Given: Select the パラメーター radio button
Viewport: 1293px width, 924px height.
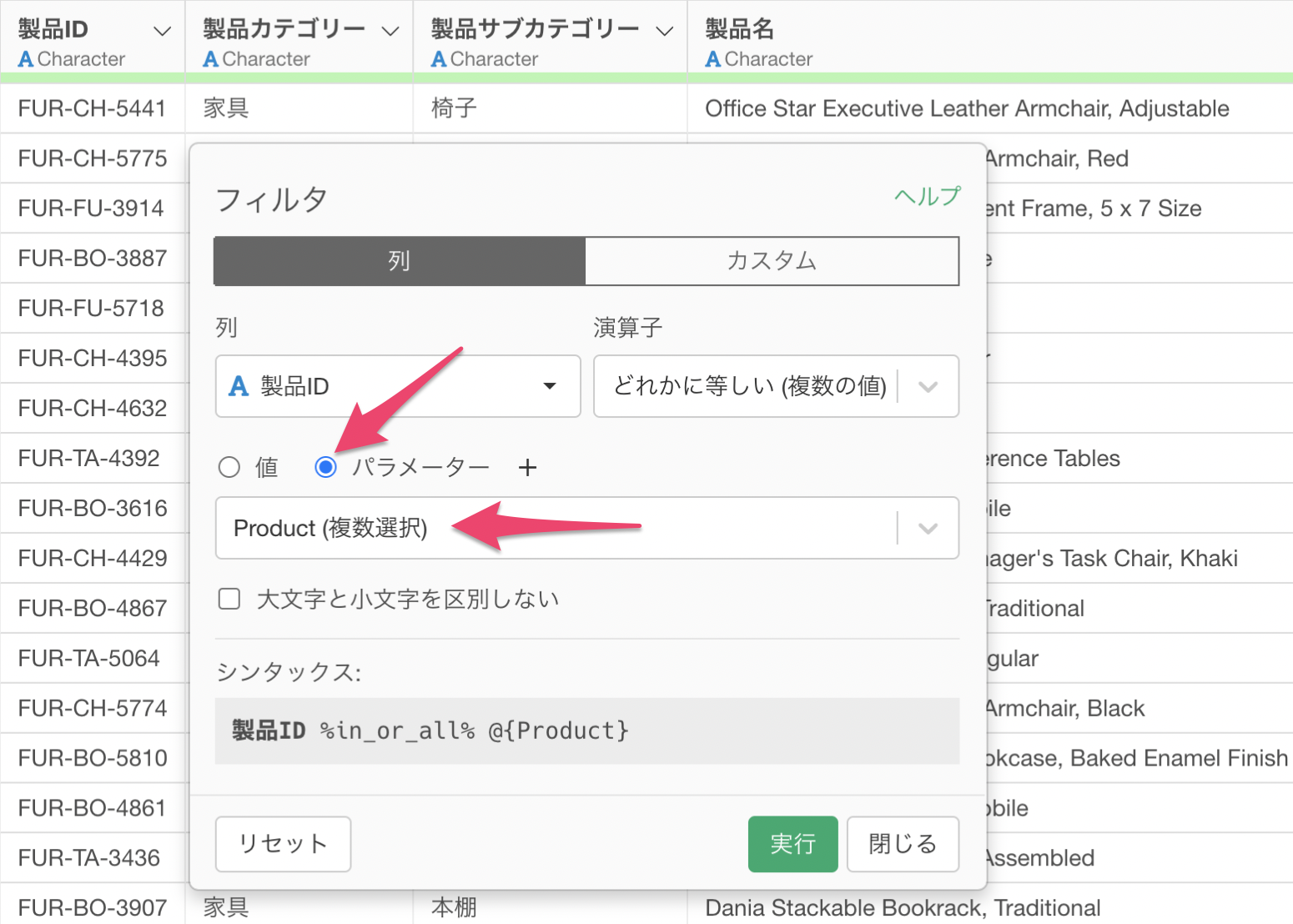Looking at the screenshot, I should 326,467.
